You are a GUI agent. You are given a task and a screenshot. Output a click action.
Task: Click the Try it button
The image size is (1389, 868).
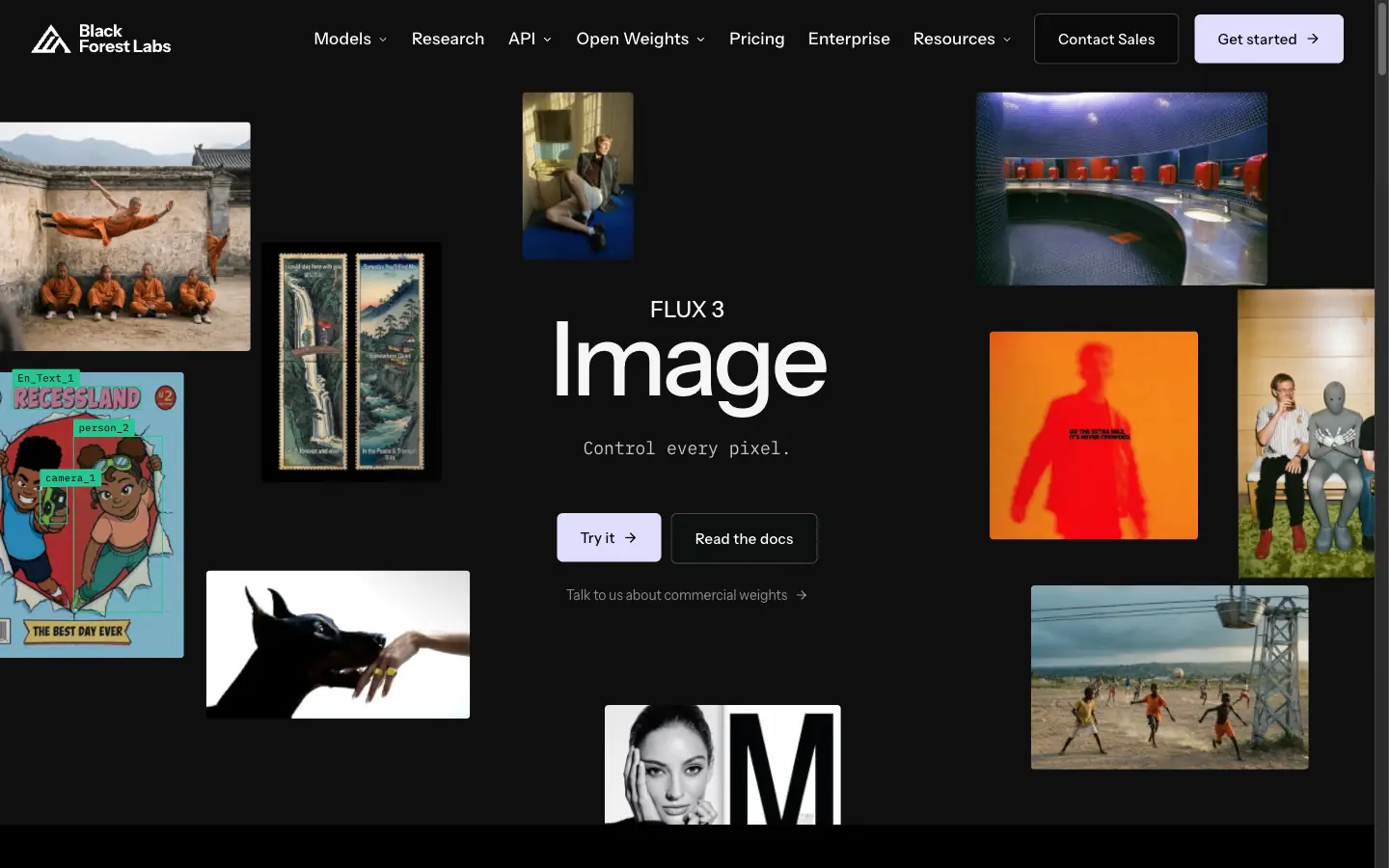609,537
